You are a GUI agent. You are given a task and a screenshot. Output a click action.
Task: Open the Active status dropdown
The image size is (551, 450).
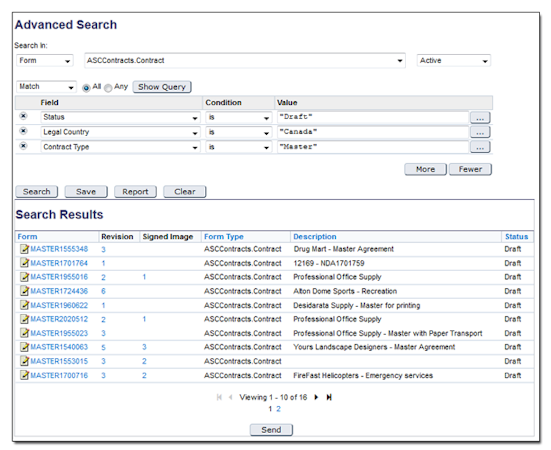tap(454, 60)
